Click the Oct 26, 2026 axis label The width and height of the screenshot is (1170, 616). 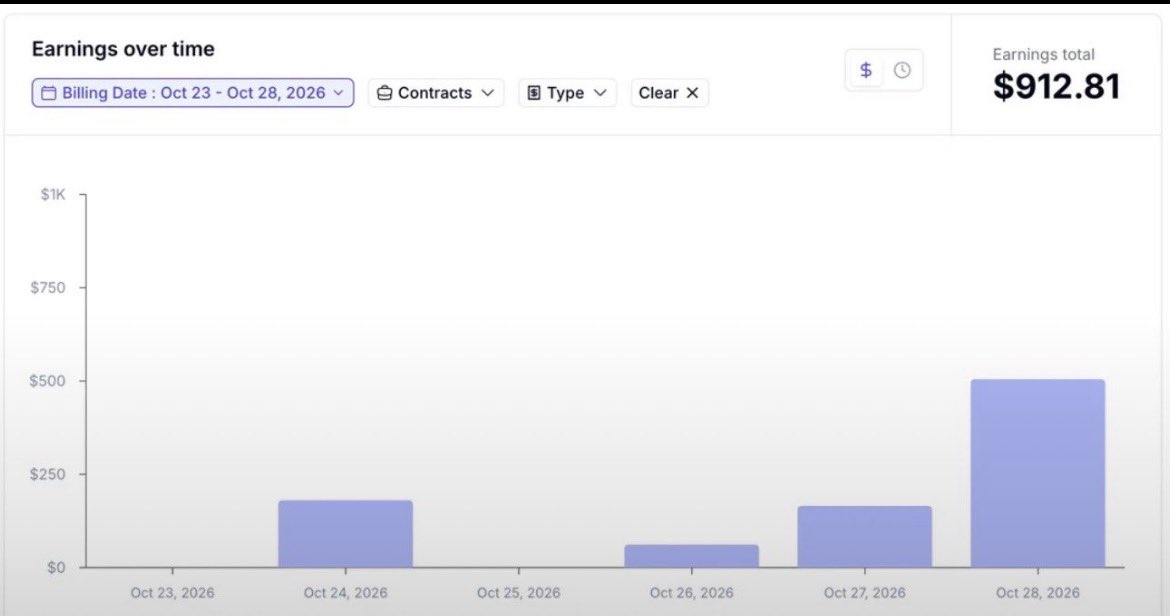(x=692, y=593)
